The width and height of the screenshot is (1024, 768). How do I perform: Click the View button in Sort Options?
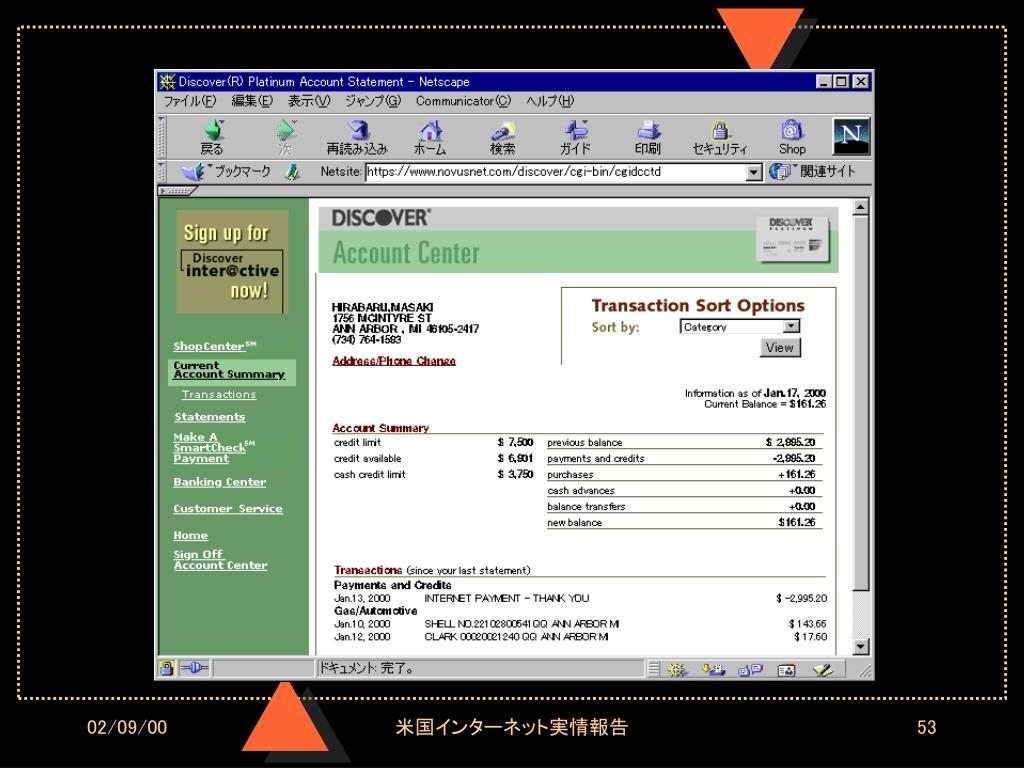pyautogui.click(x=780, y=347)
